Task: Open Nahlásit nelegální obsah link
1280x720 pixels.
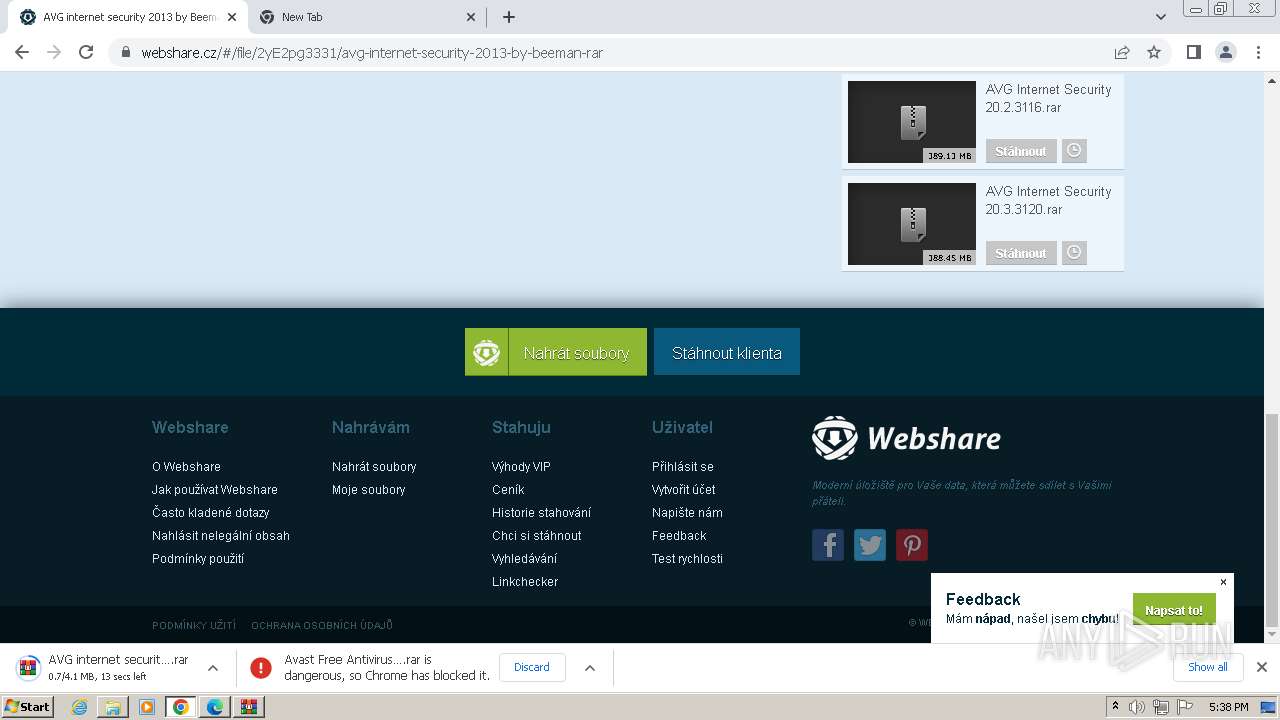Action: [221, 536]
